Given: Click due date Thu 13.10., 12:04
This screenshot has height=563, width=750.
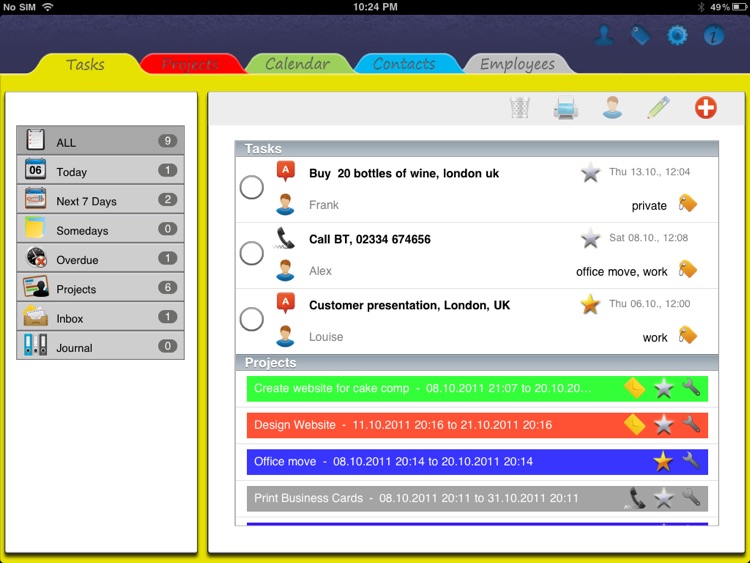Looking at the screenshot, I should pos(650,172).
